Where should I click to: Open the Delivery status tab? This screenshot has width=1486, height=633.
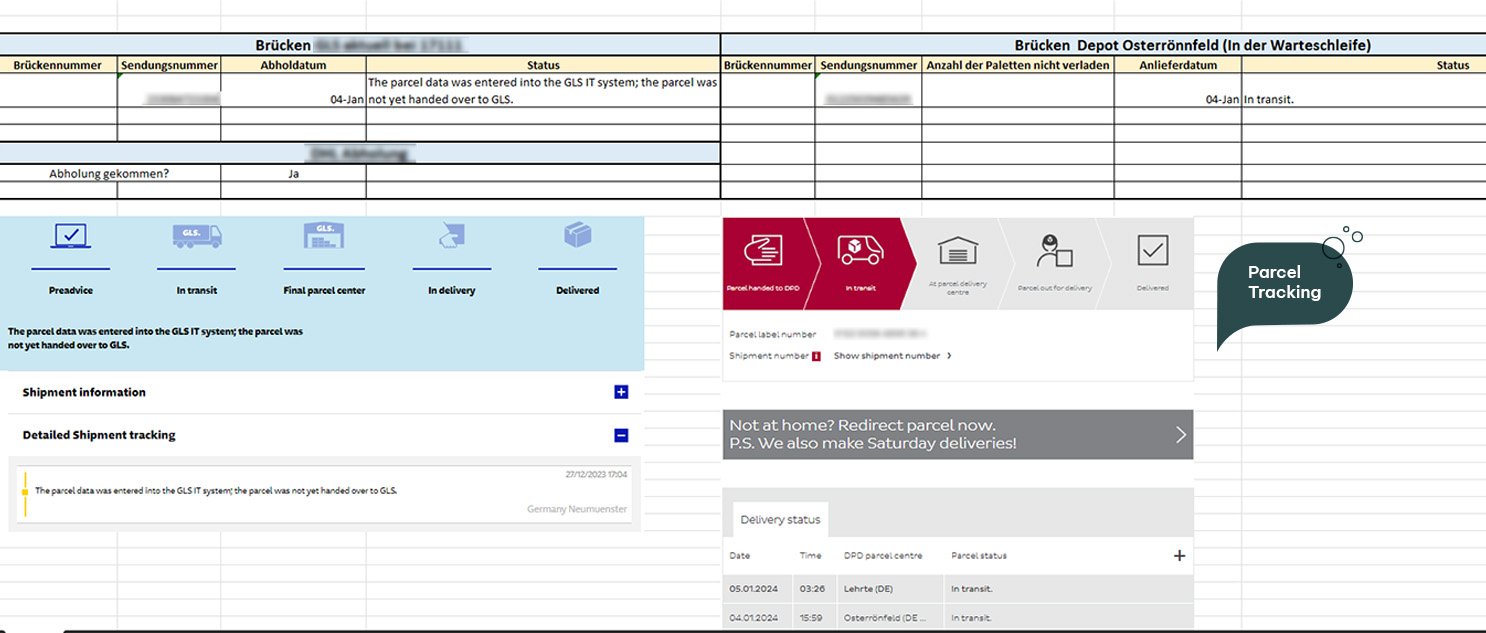point(780,520)
